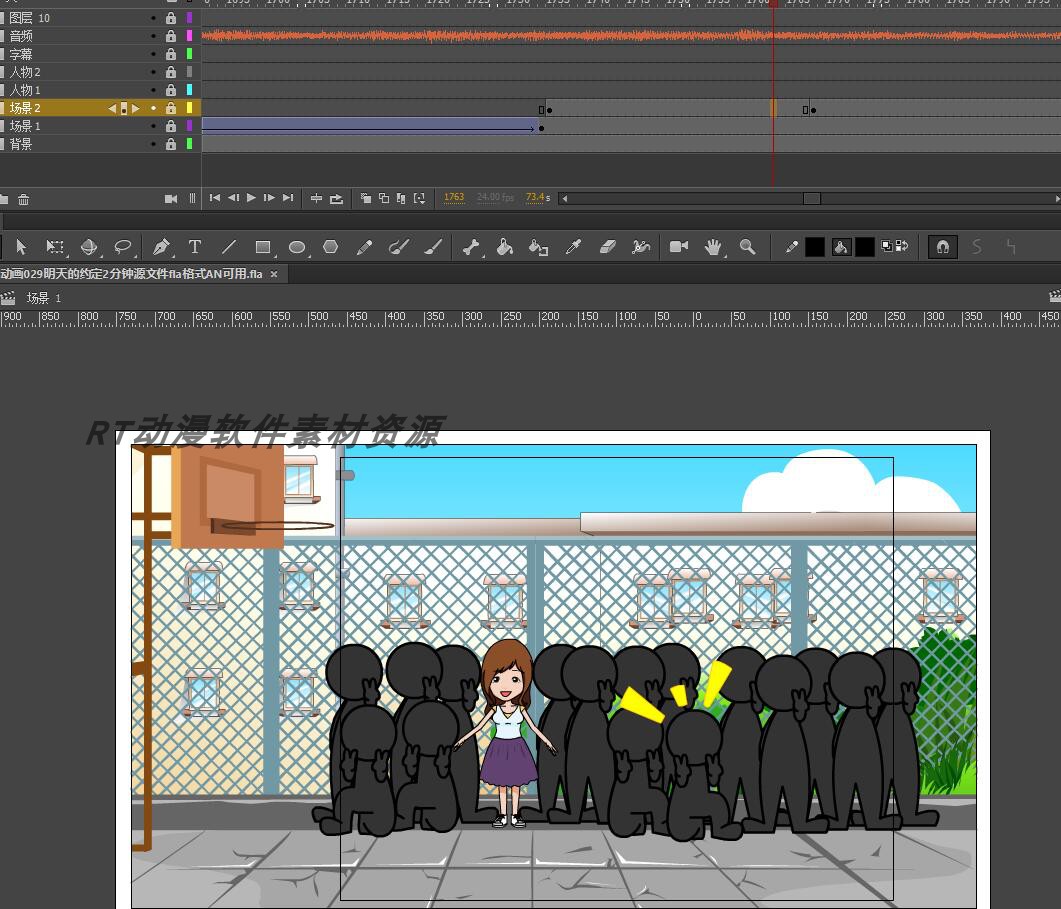Go to next keyframe on 场景 2
Screen dimensions: 1061x909
tap(136, 108)
